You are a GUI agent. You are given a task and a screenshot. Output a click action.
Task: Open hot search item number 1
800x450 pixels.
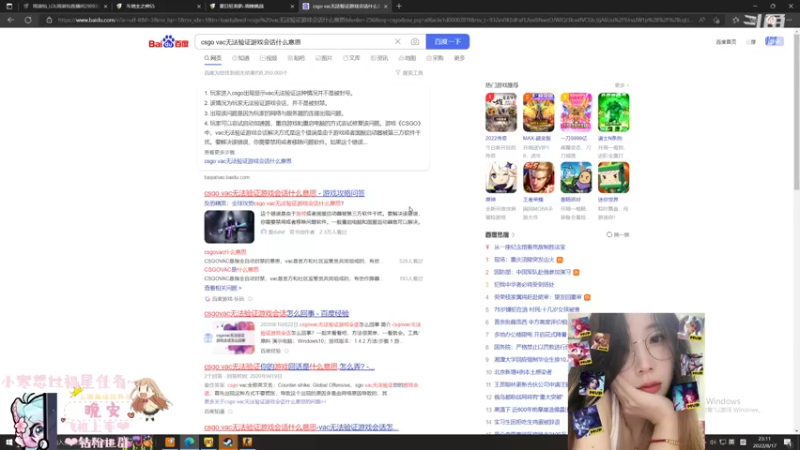point(524,260)
